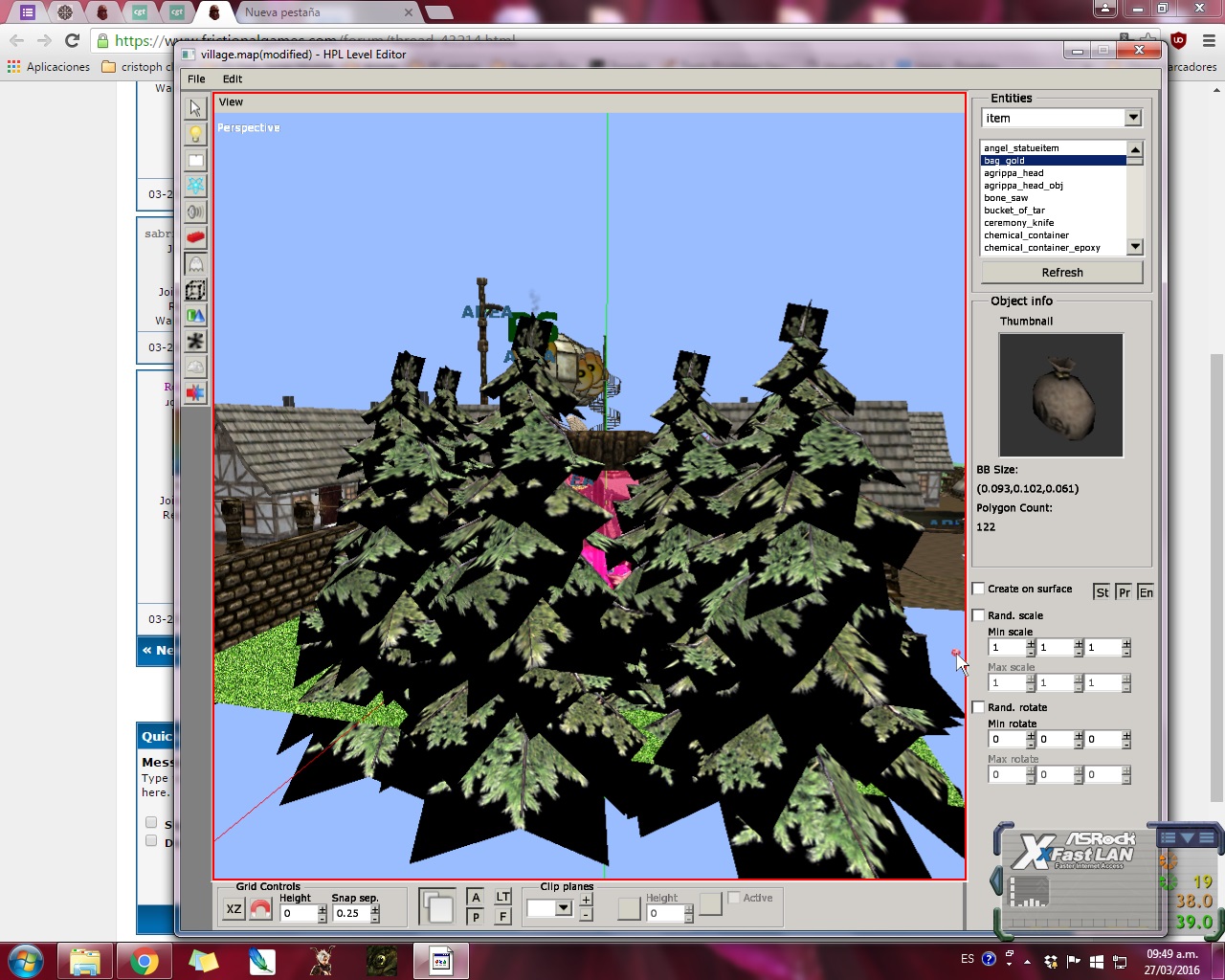The image size is (1225, 980).
Task: Enable the Rand. scale checkbox
Action: pos(978,615)
